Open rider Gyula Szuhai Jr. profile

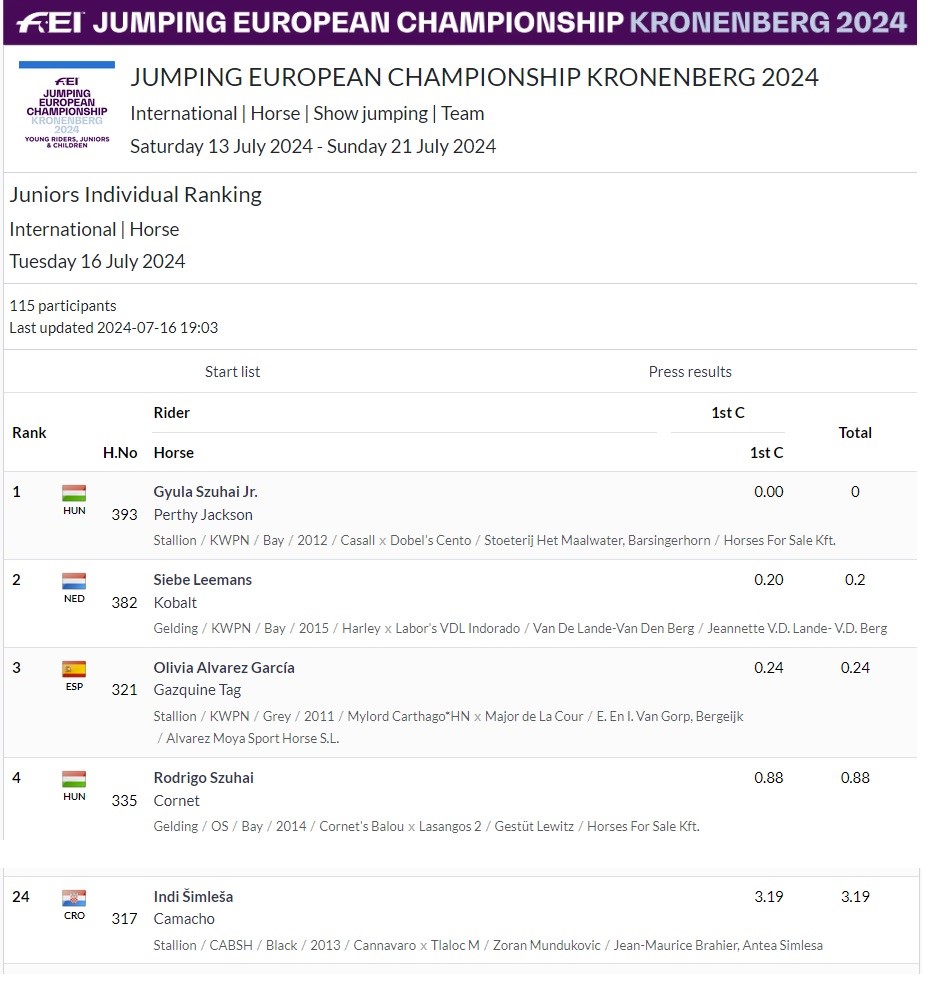(205, 492)
